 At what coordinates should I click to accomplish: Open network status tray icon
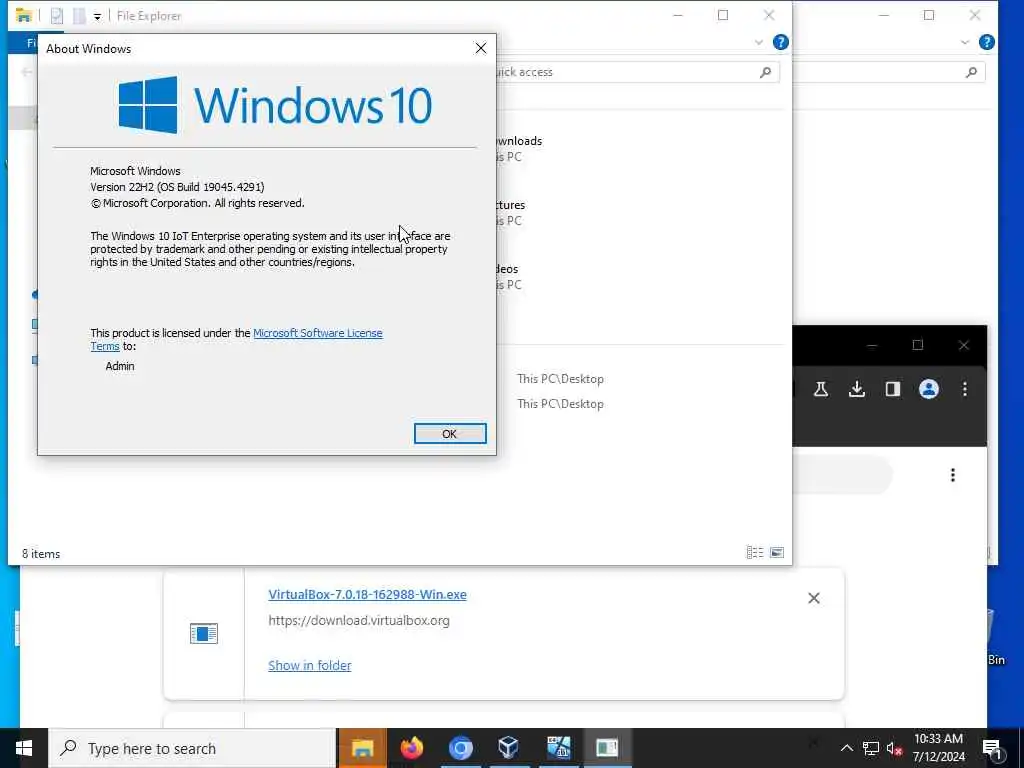pos(871,748)
